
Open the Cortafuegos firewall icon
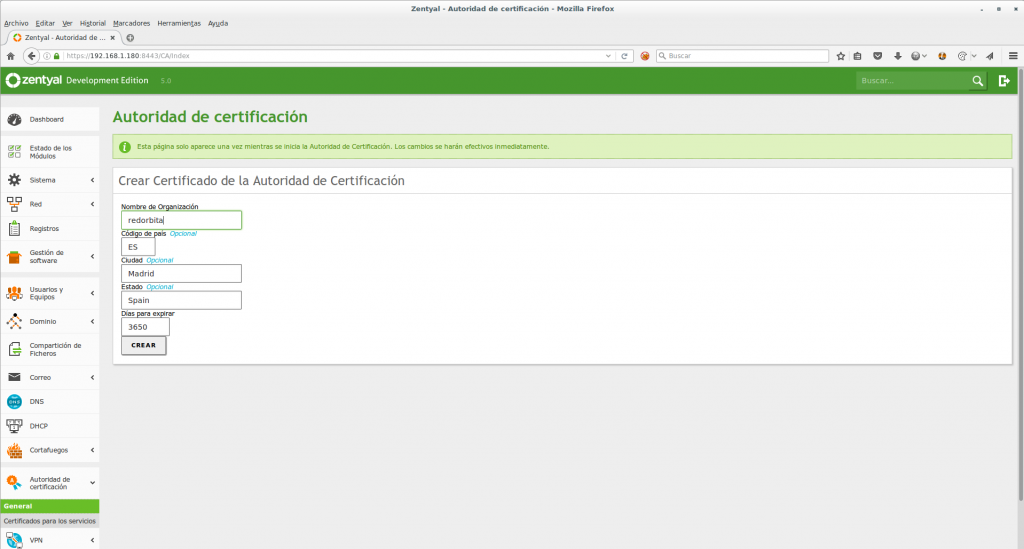tap(14, 450)
